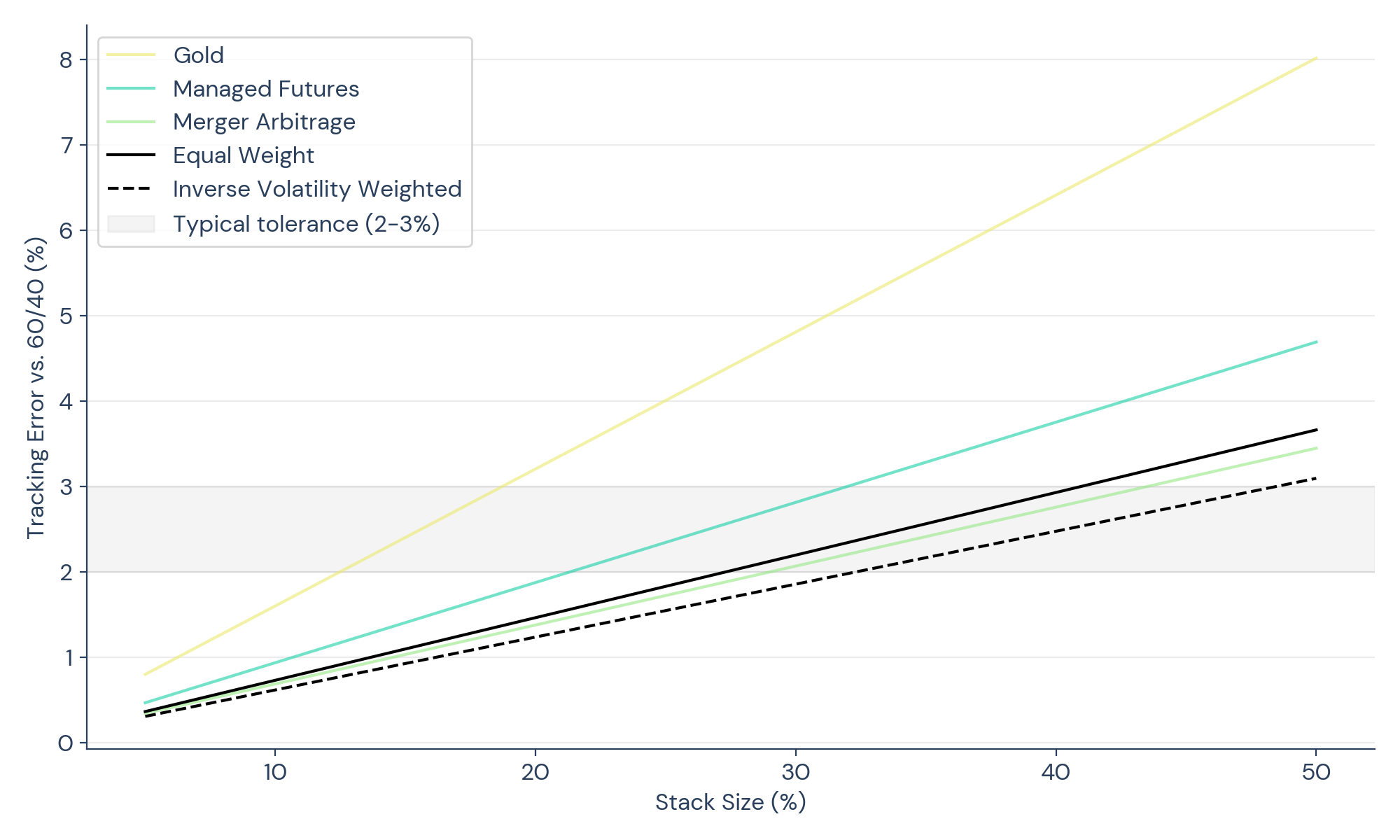Select the Managed Futures legend entry text
This screenshot has width=1400, height=840.
[x=265, y=89]
